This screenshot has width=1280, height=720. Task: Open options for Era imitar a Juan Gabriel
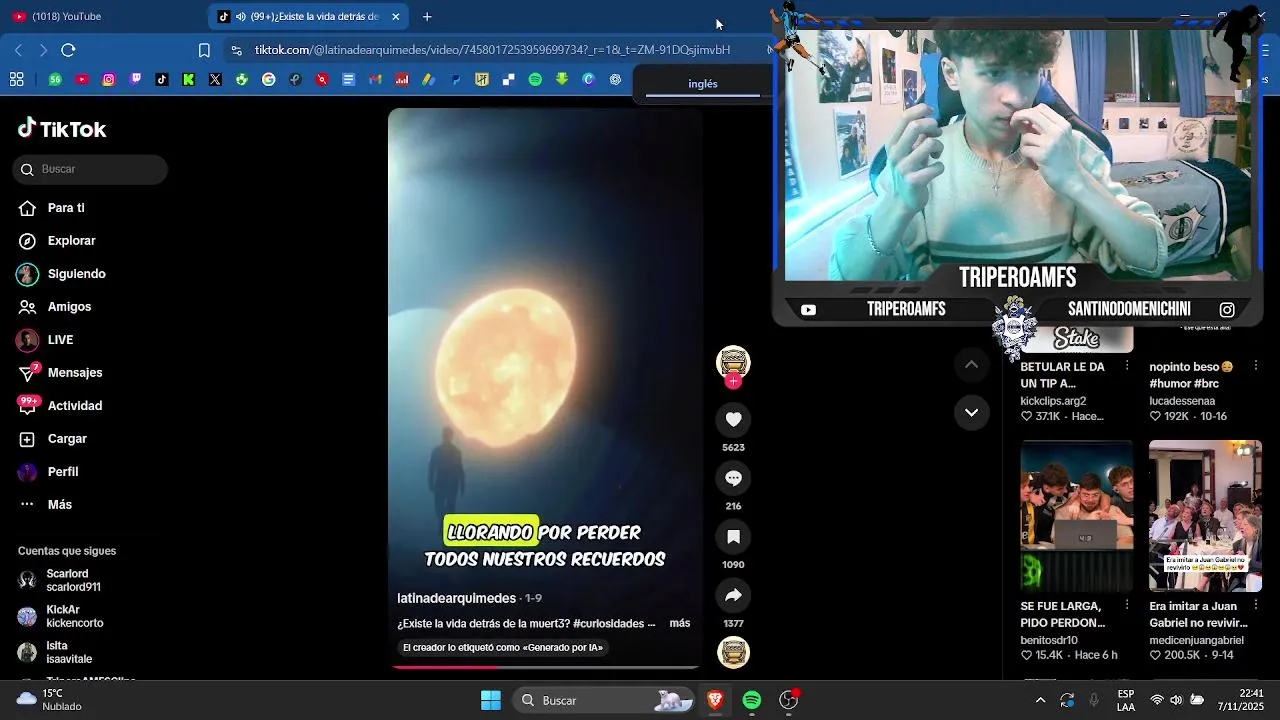1255,605
